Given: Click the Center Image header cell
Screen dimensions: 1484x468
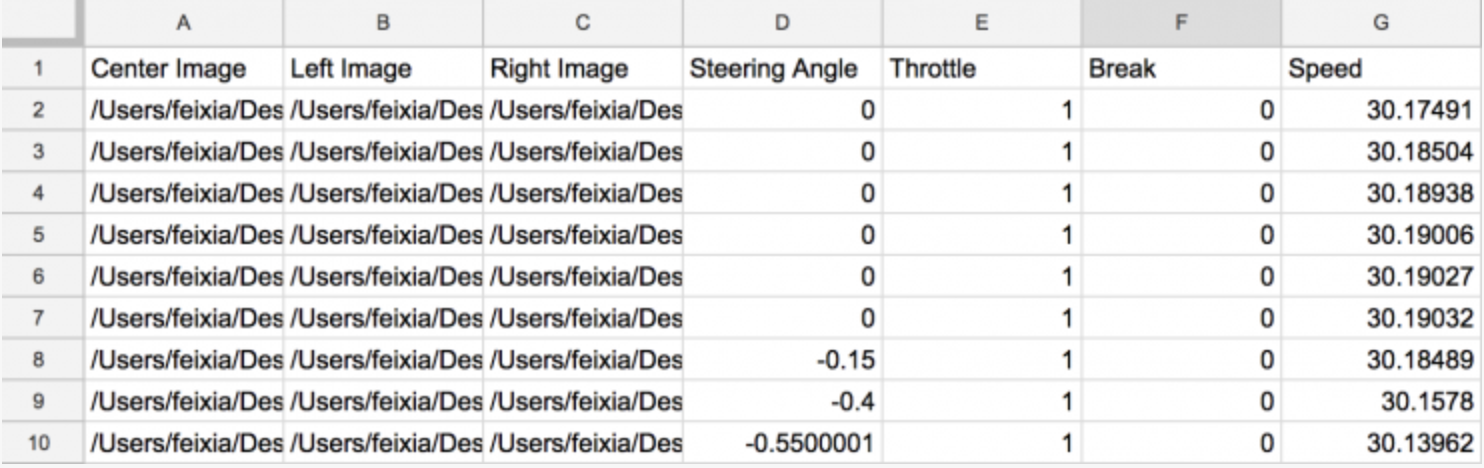Looking at the screenshot, I should [x=183, y=69].
